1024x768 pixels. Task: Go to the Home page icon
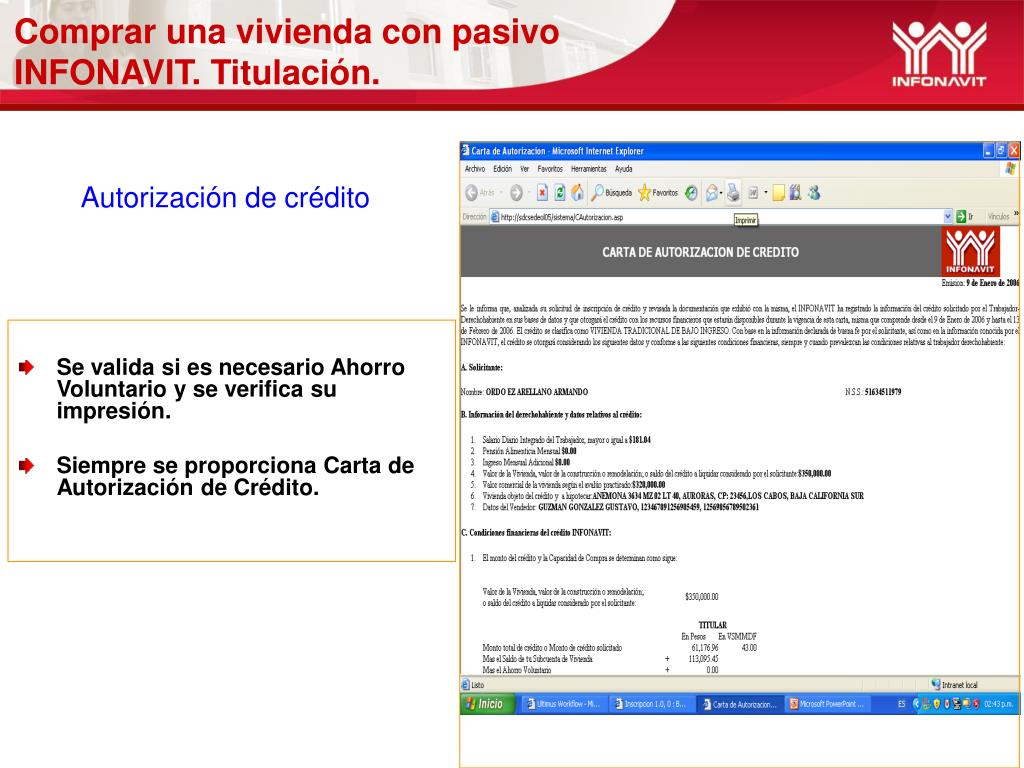pyautogui.click(x=577, y=193)
